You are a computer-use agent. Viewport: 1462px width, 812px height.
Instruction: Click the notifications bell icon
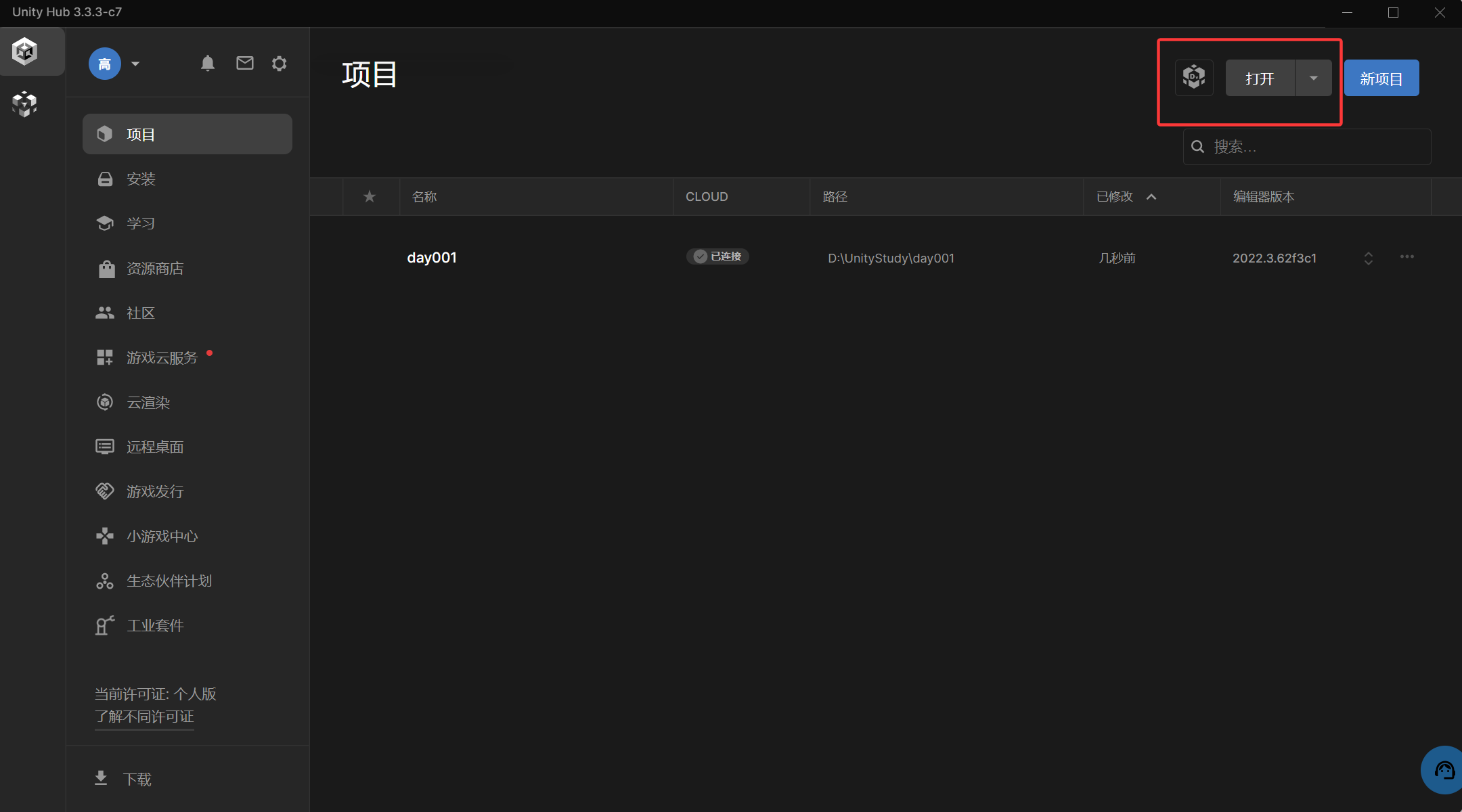coord(208,64)
